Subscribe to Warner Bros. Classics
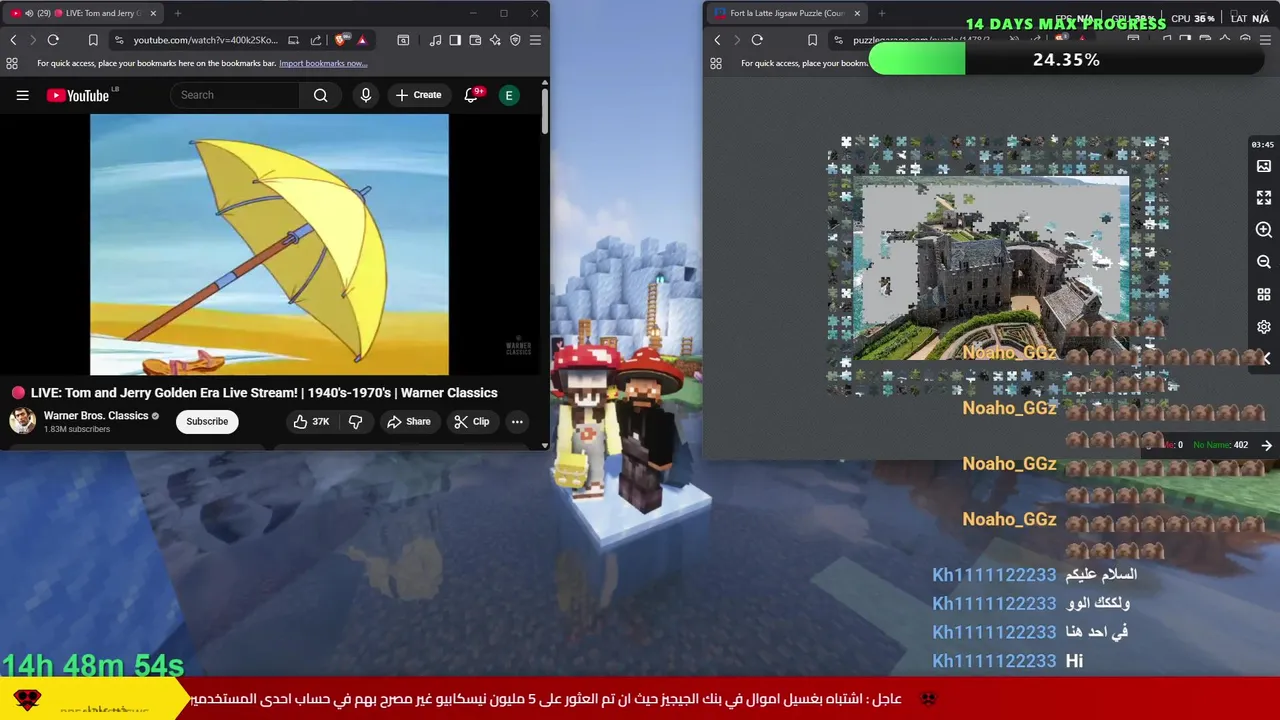Screen dimensions: 1280x720 coord(207,421)
